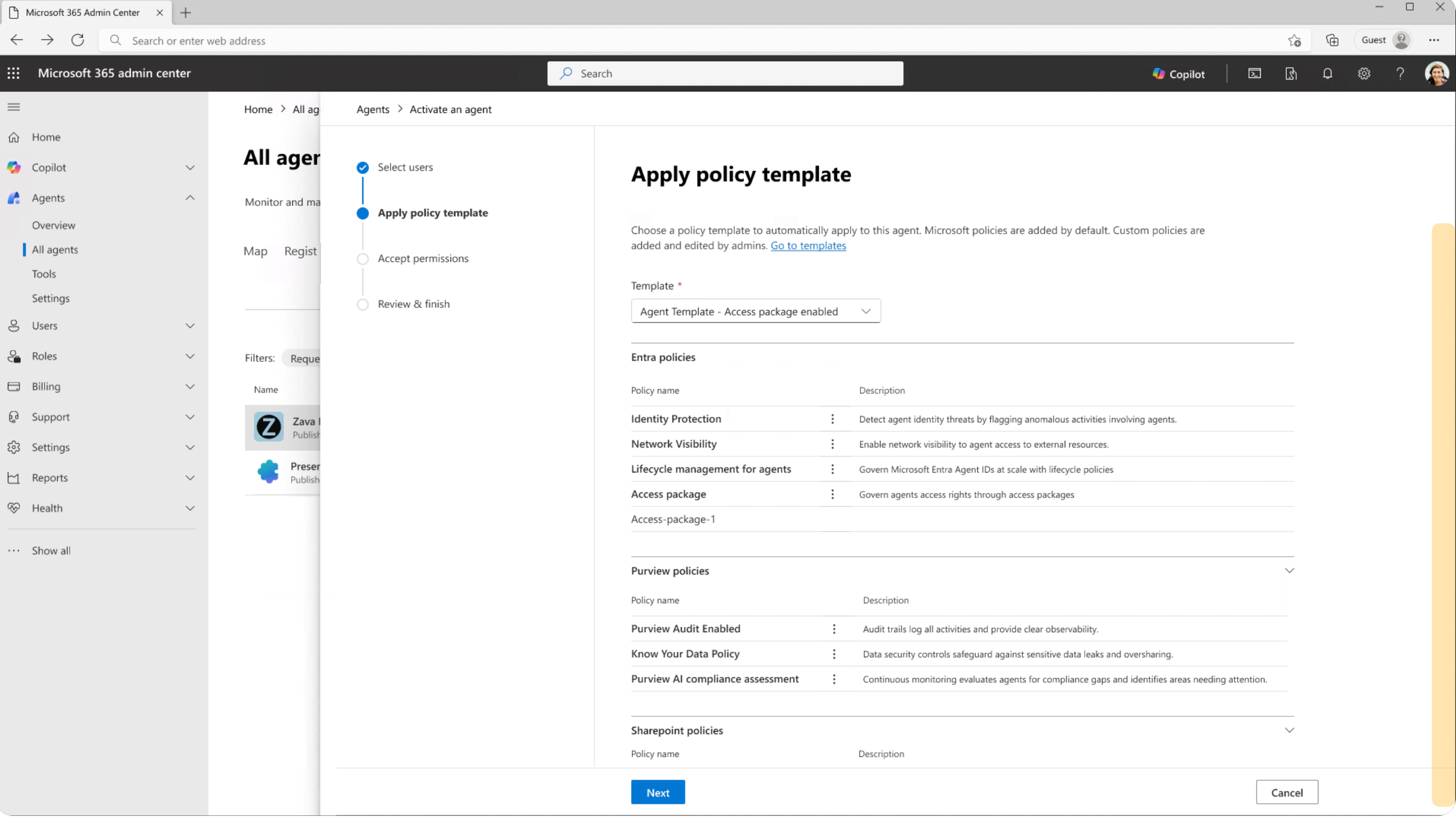Click the Entra policies heading
Viewport: 1456px width, 817px height.
click(663, 357)
